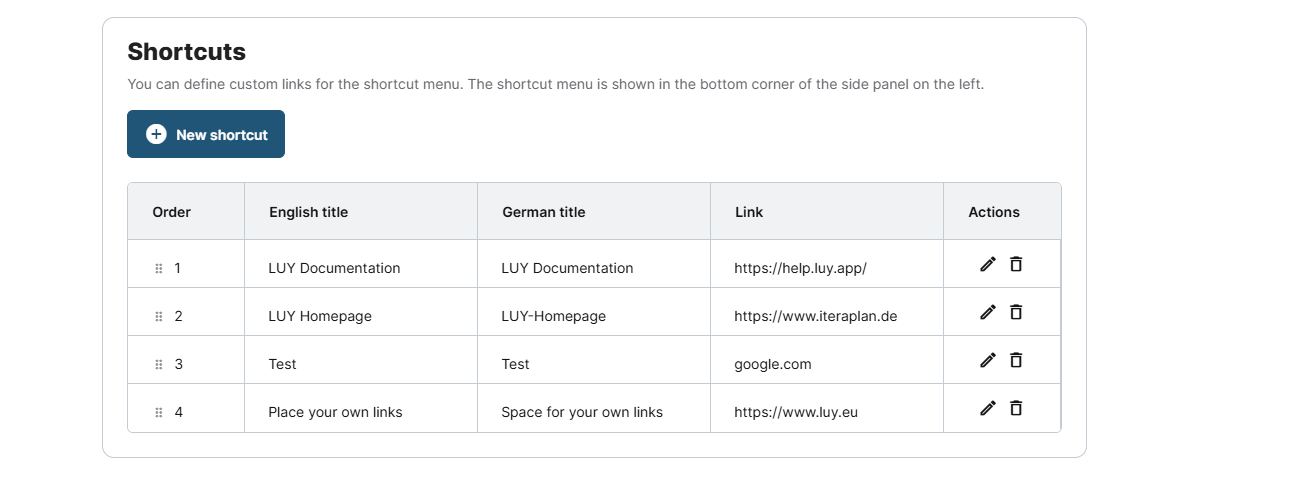This screenshot has width=1305, height=483.
Task: Delete the Place your own links shortcut
Action: (x=1016, y=408)
